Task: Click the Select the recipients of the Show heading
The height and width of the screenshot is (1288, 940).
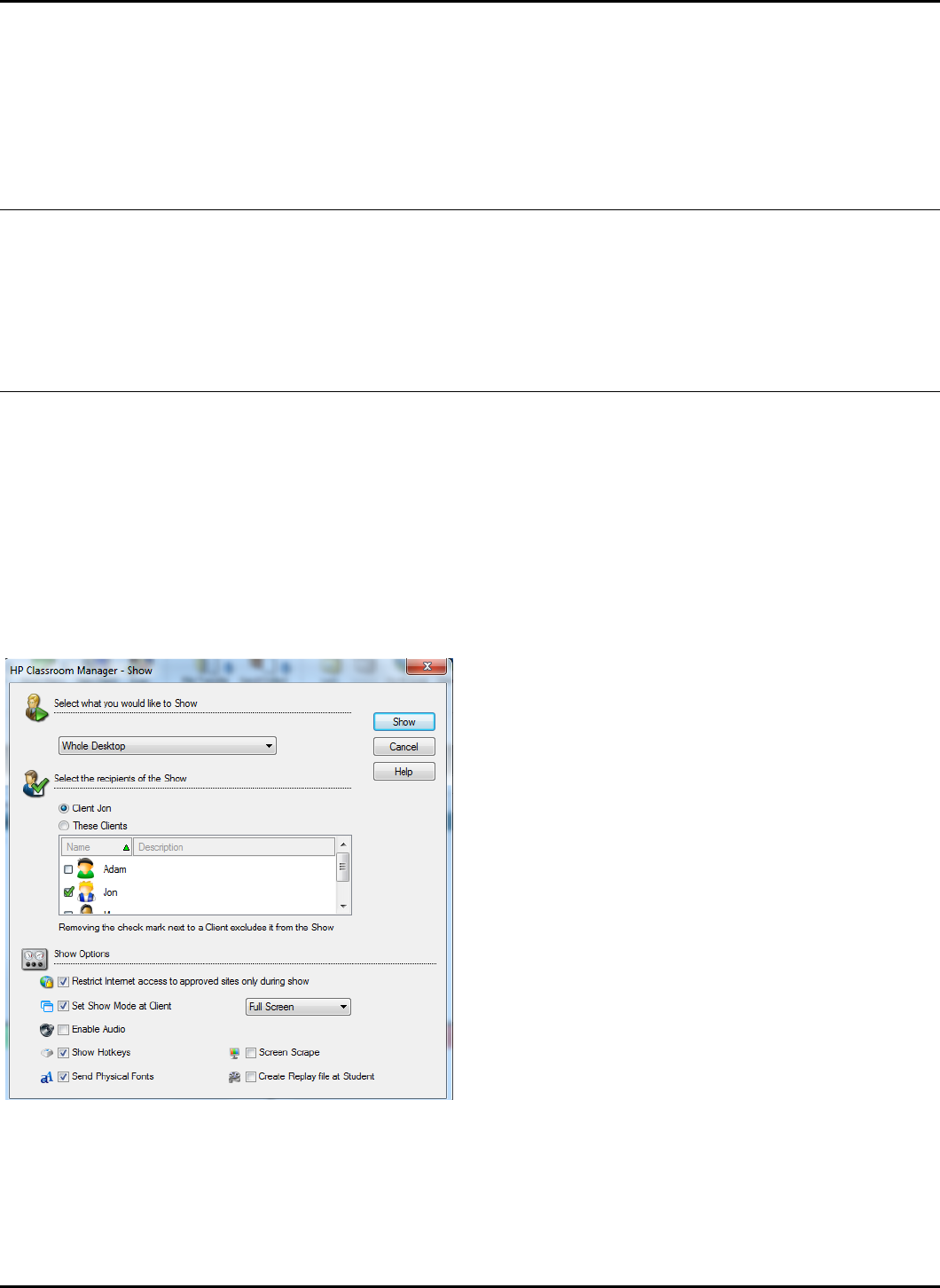Action: 121,779
